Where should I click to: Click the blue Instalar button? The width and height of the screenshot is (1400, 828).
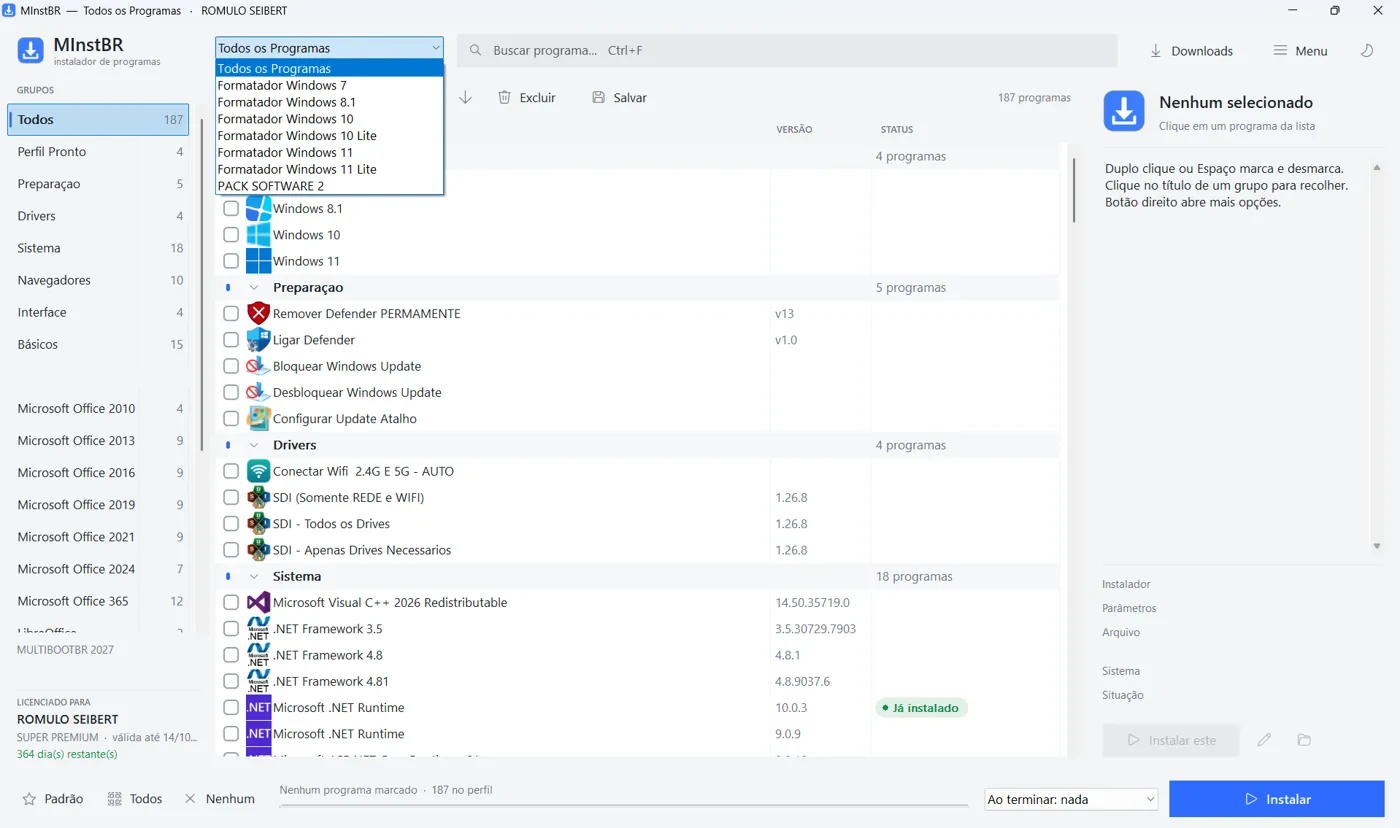pyautogui.click(x=1277, y=799)
